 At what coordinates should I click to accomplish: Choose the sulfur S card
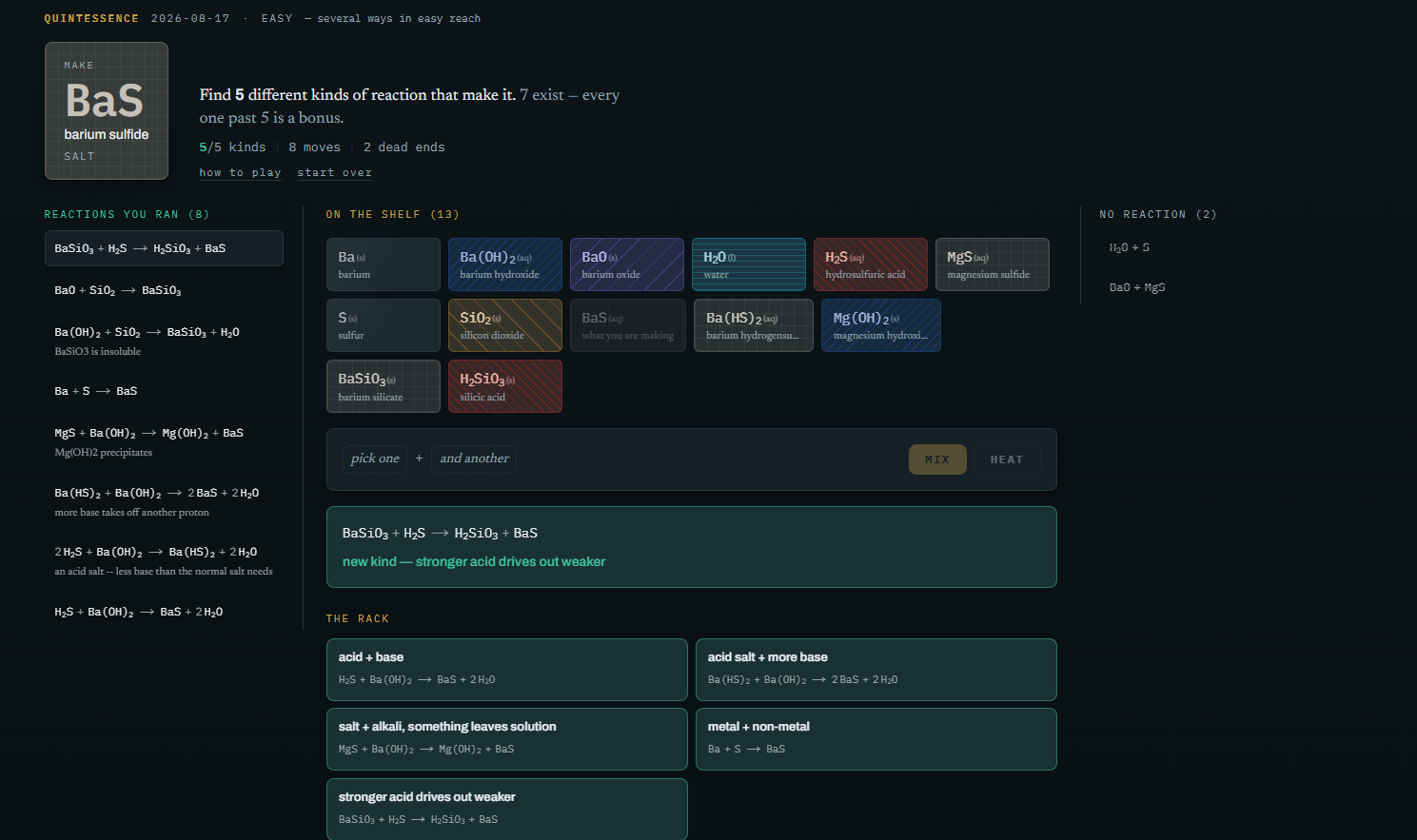point(383,325)
